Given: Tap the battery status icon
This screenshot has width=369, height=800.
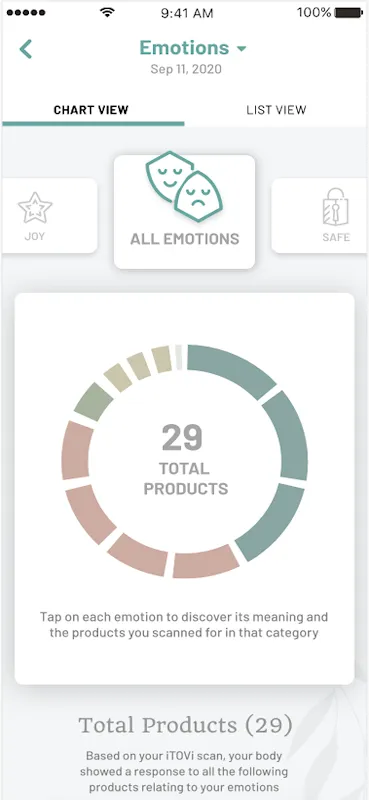Looking at the screenshot, I should click(x=349, y=12).
